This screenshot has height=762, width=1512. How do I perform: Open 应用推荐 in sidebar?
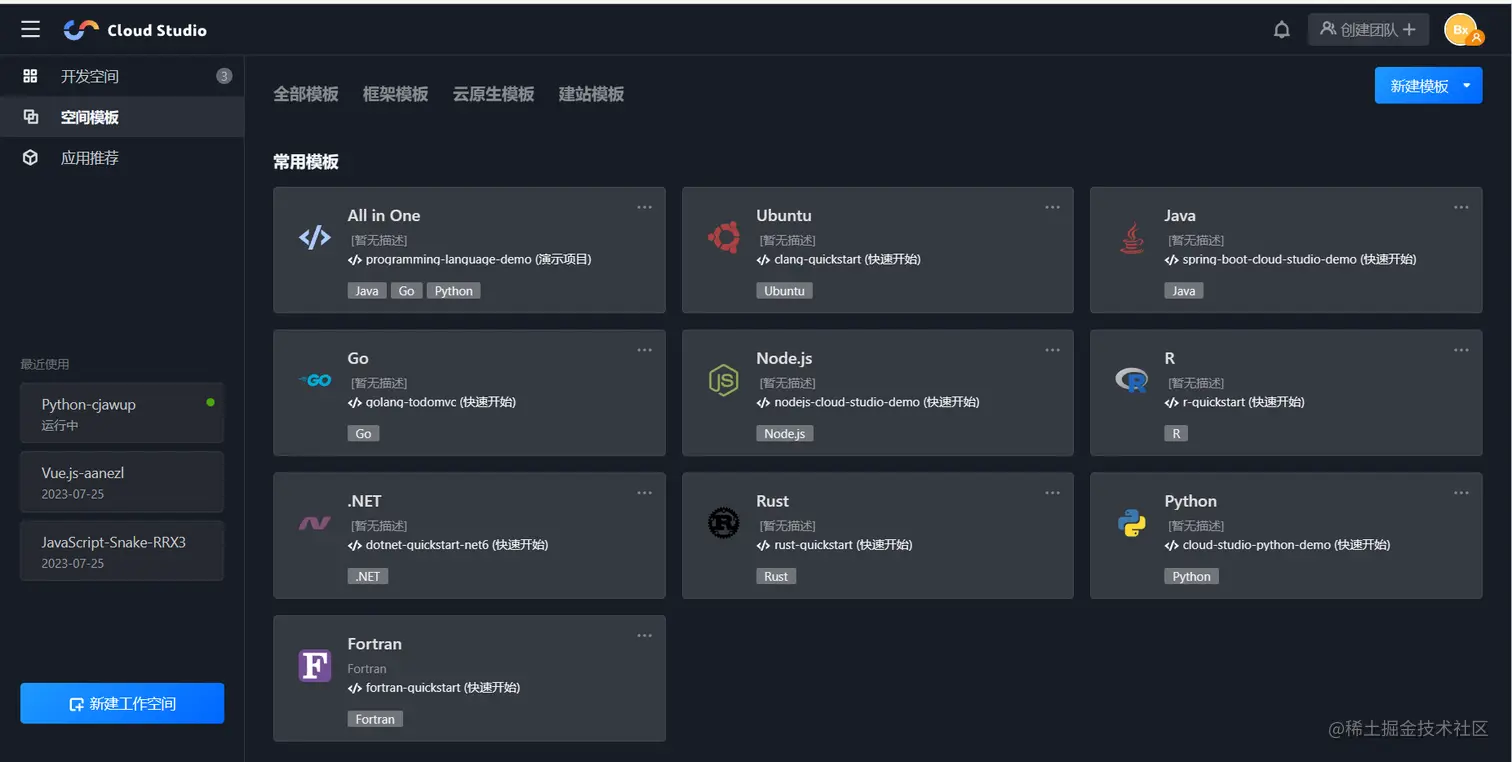point(122,158)
